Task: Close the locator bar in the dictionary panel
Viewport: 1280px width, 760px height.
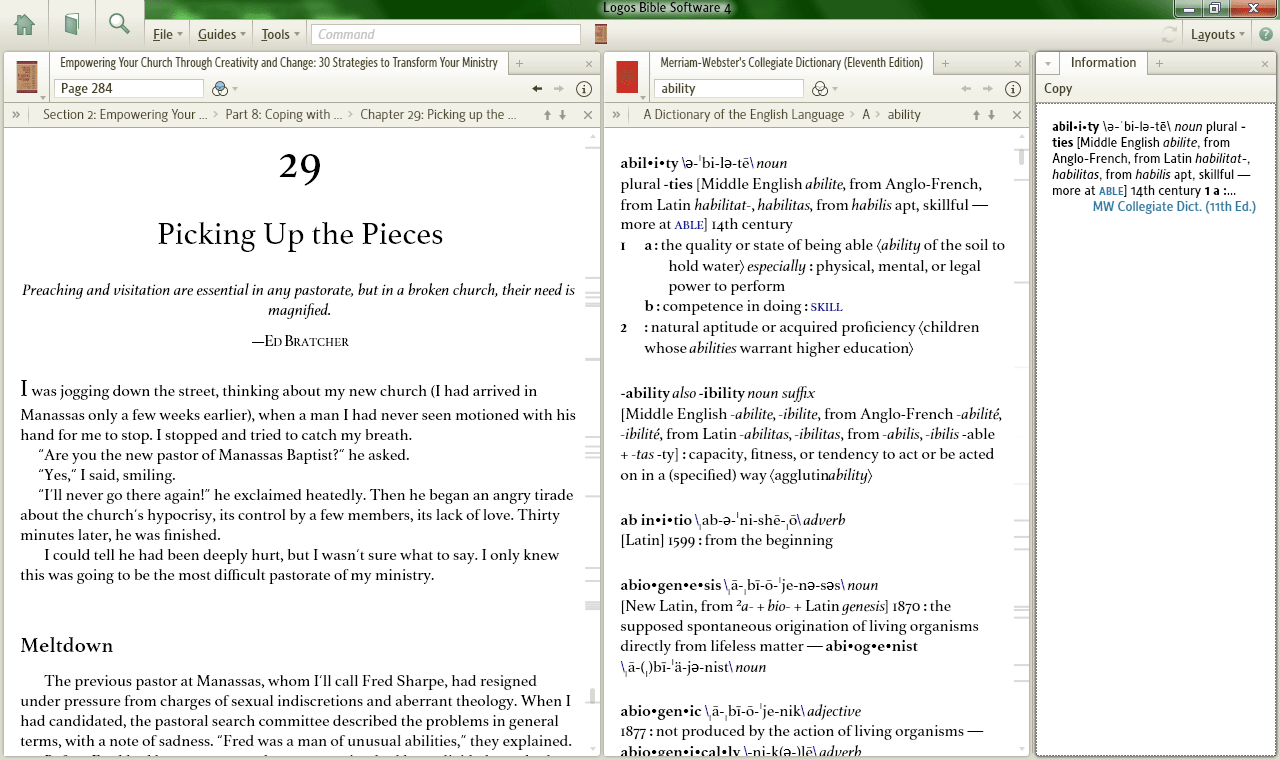Action: tap(1017, 115)
